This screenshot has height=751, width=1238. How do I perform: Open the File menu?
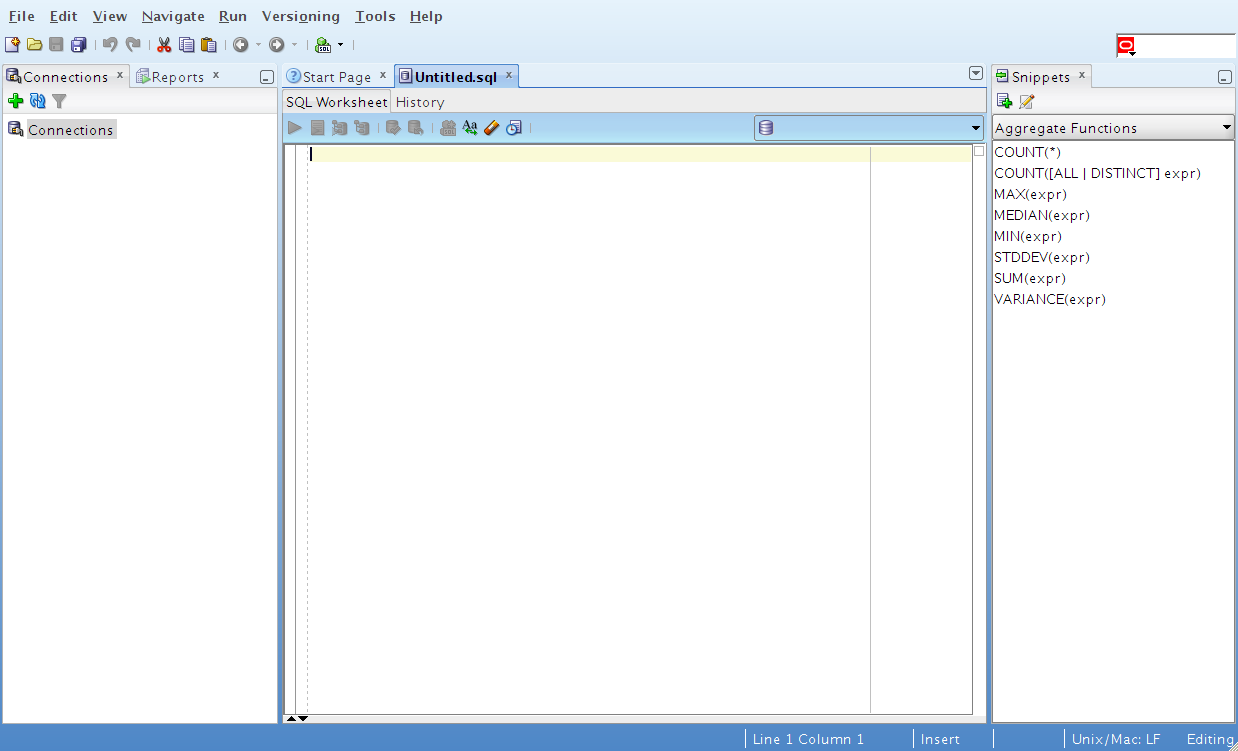(x=21, y=16)
